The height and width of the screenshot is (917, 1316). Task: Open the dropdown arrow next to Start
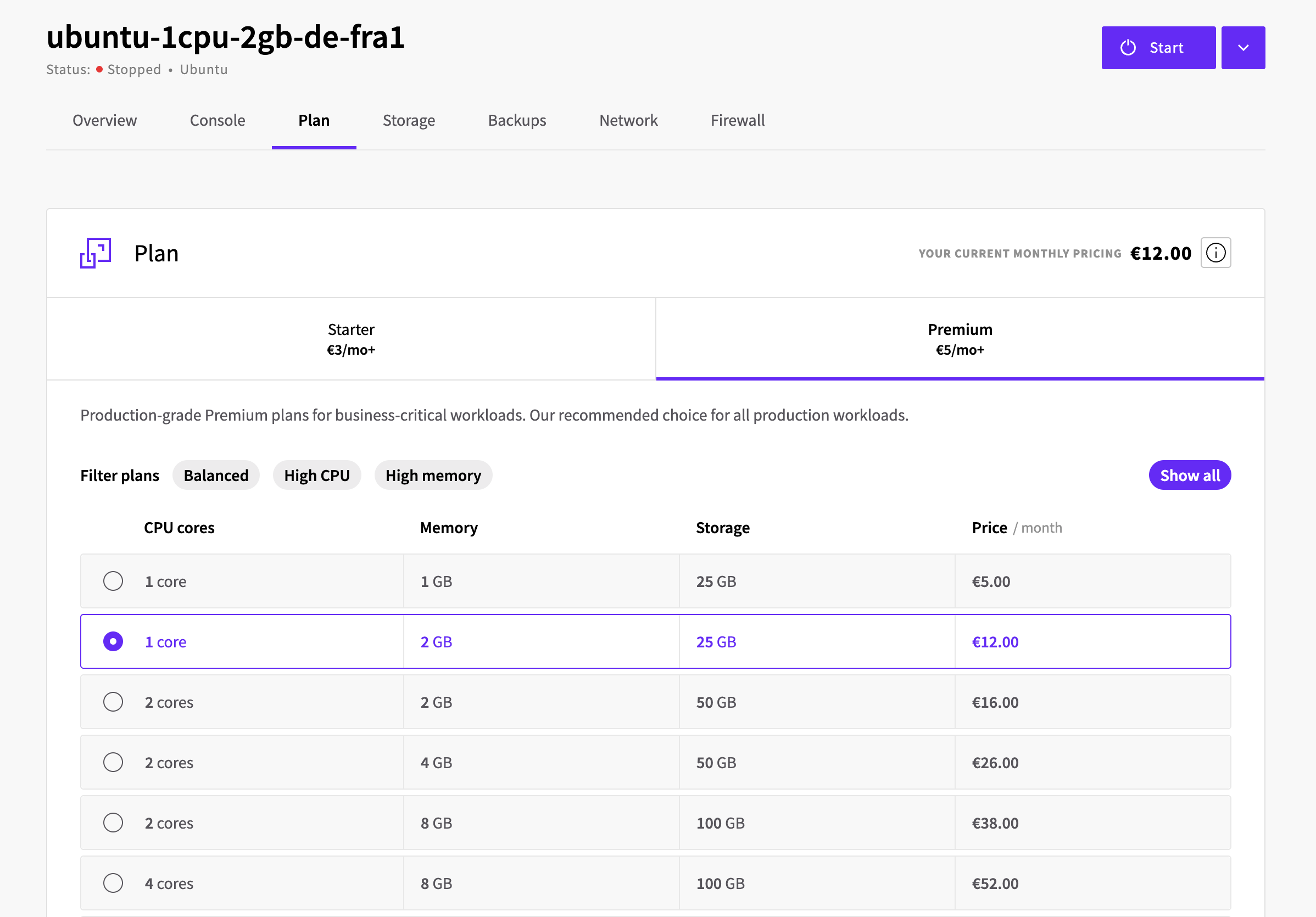[x=1242, y=48]
